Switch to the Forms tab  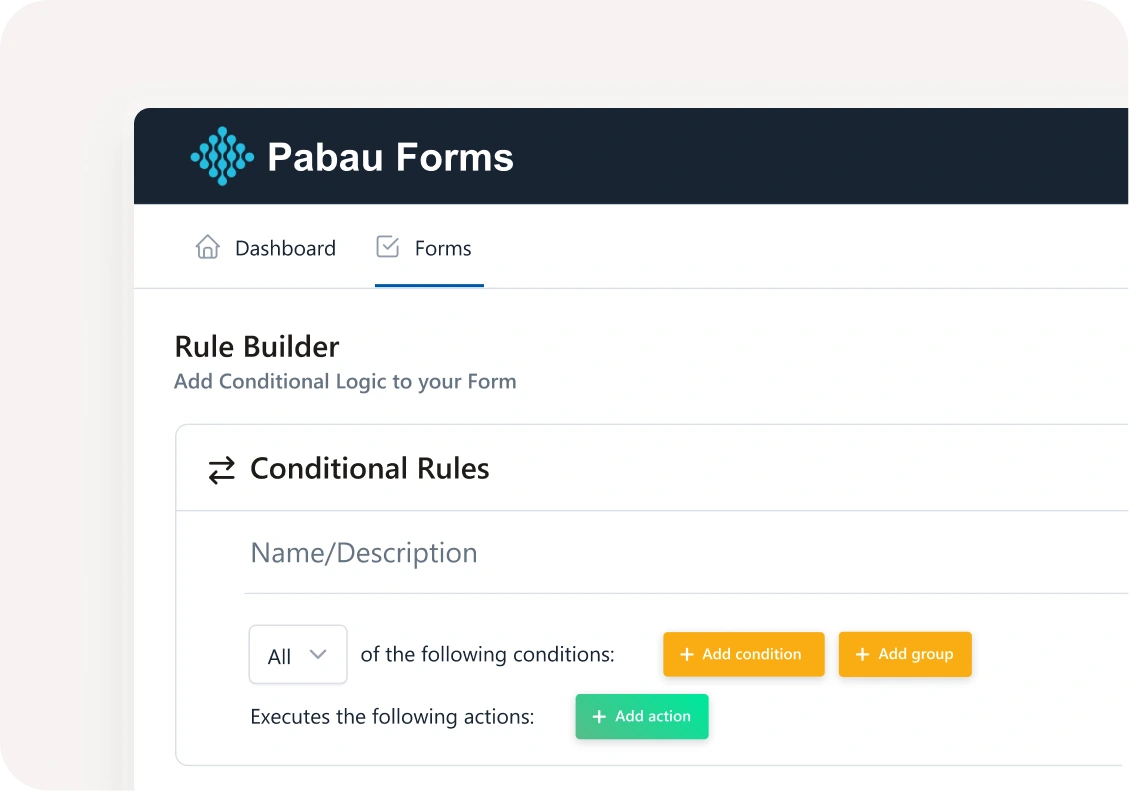442,248
